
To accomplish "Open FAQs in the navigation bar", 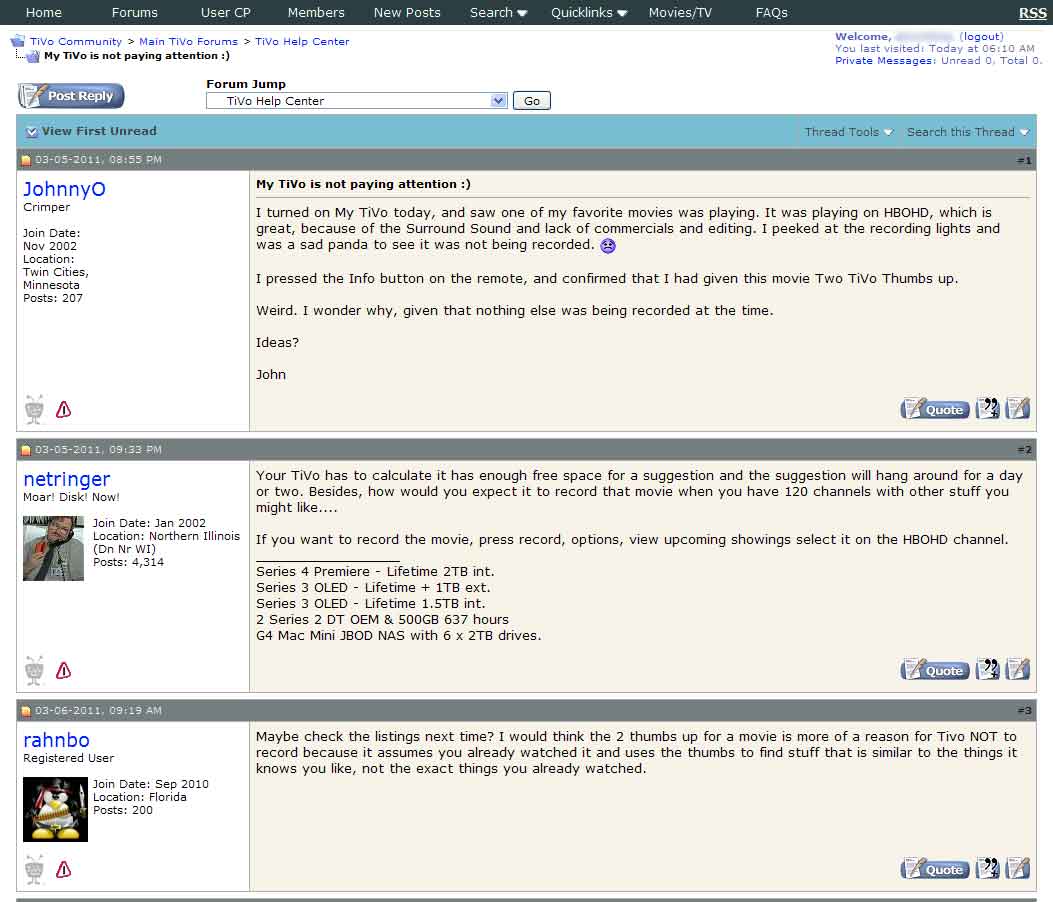I will [x=772, y=13].
